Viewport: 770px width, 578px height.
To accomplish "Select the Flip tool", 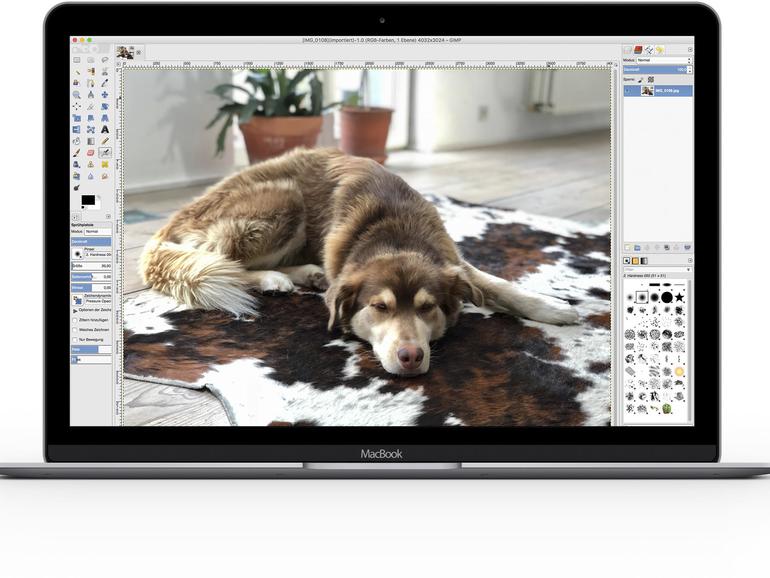I will tap(77, 130).
